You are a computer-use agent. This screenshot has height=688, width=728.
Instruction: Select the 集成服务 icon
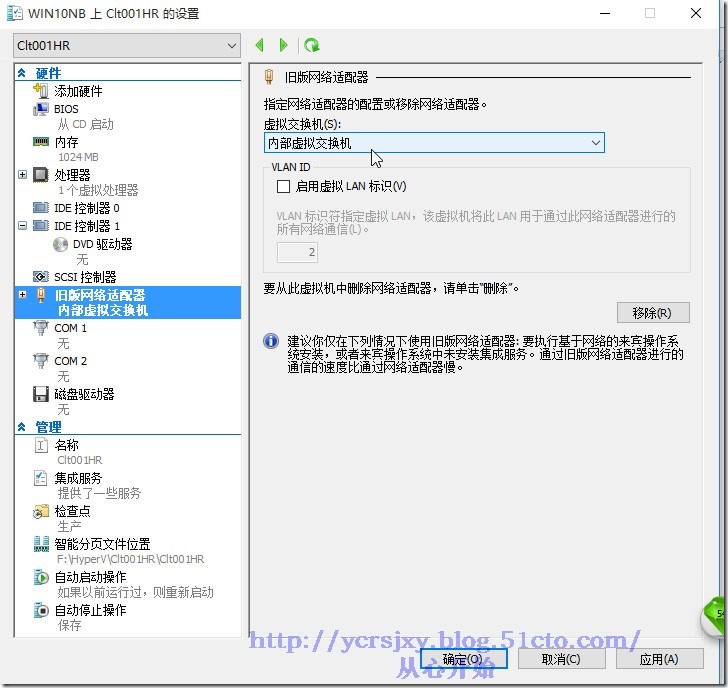click(x=41, y=478)
